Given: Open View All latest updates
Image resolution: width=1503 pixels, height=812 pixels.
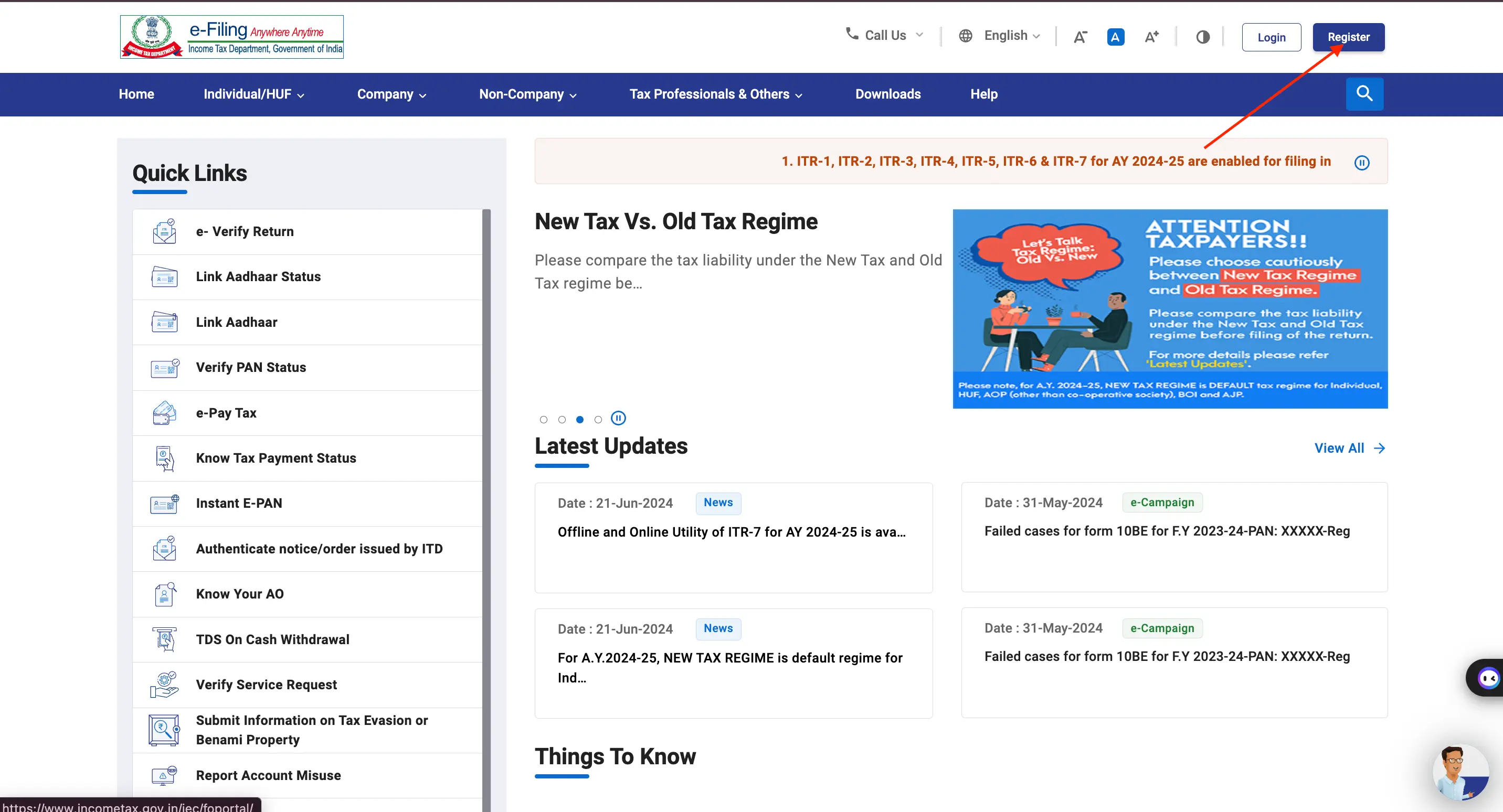Looking at the screenshot, I should click(x=1350, y=448).
